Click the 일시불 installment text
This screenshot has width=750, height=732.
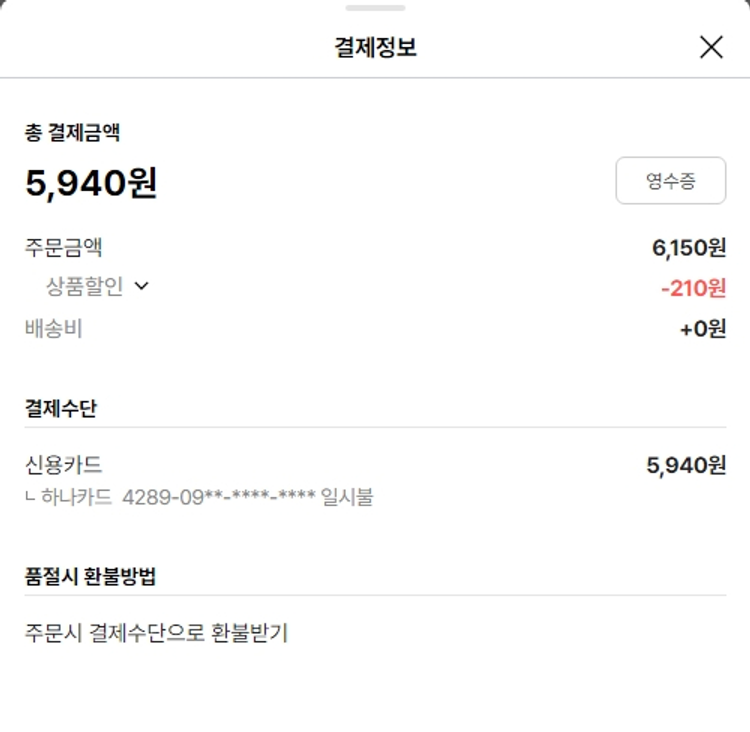[x=348, y=497]
